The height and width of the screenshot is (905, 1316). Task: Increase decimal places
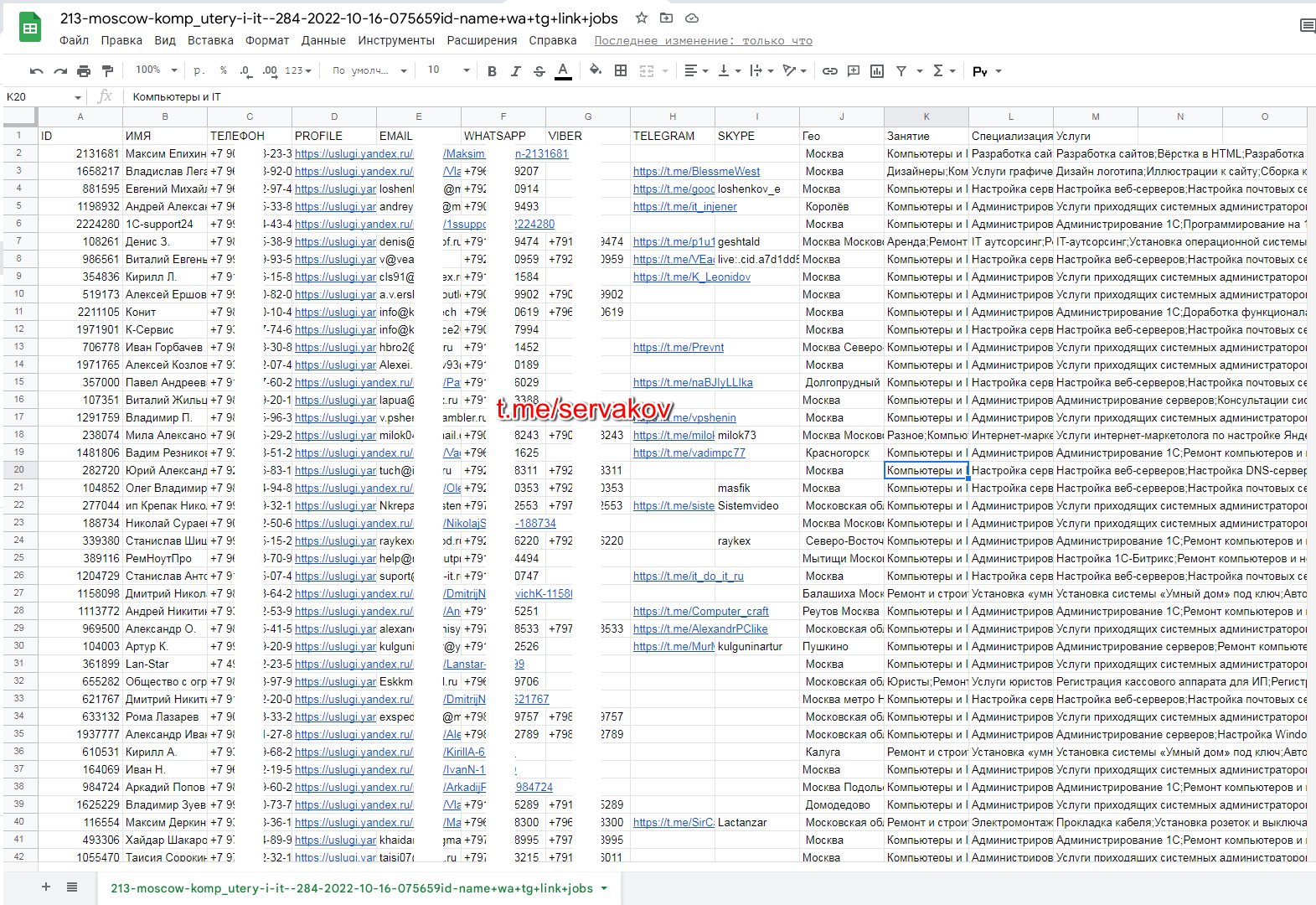(269, 71)
